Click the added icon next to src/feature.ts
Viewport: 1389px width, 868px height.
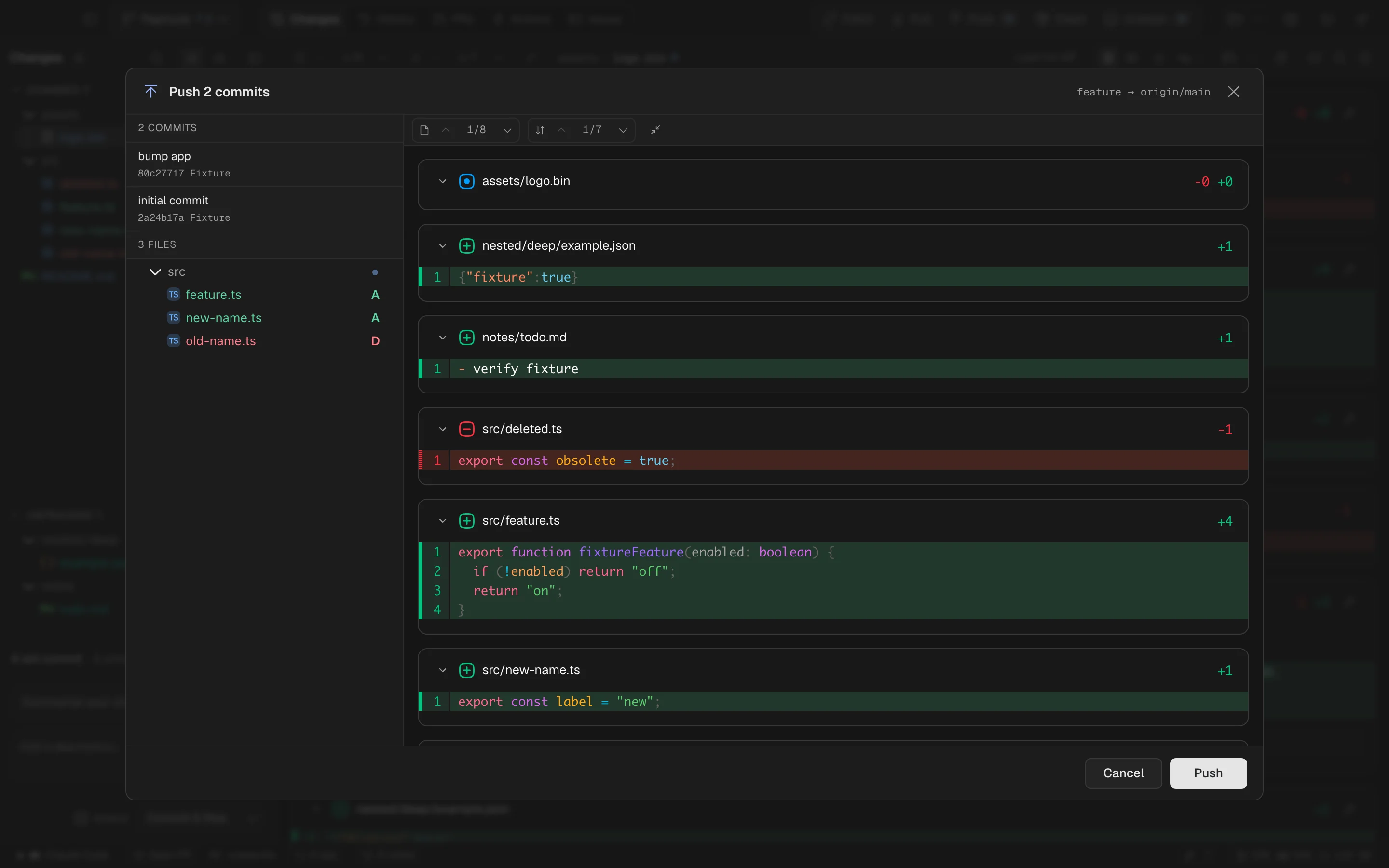(x=467, y=521)
